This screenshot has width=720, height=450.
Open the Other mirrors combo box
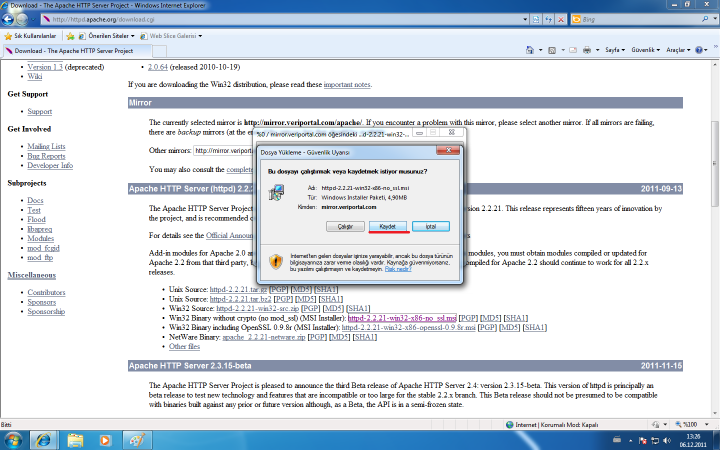click(223, 151)
